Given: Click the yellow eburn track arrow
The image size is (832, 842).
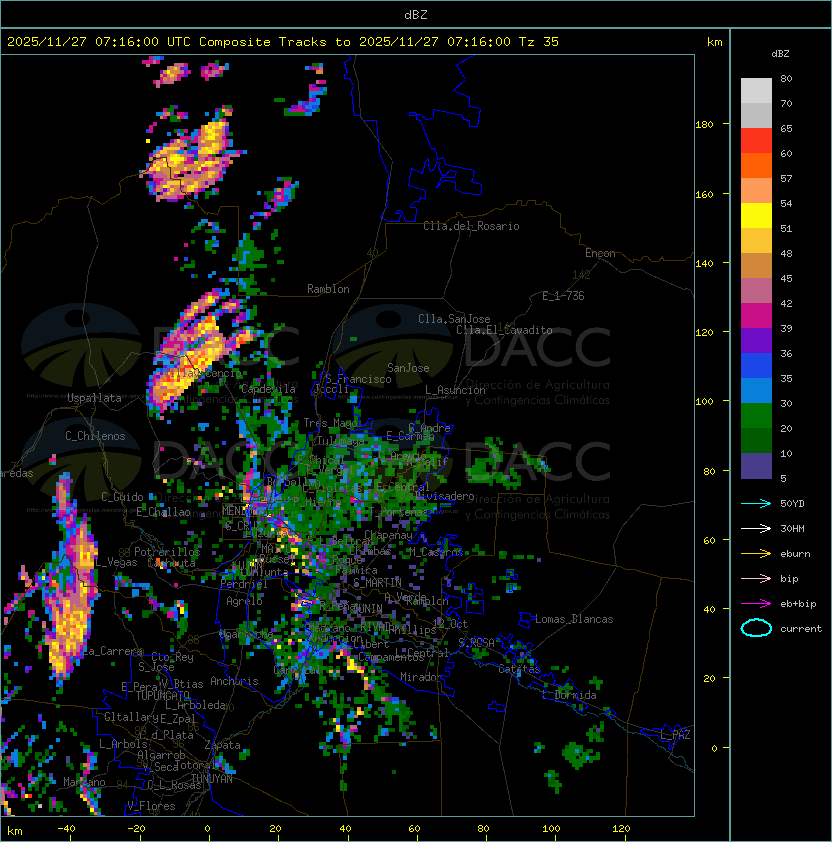Looking at the screenshot, I should pos(756,554).
